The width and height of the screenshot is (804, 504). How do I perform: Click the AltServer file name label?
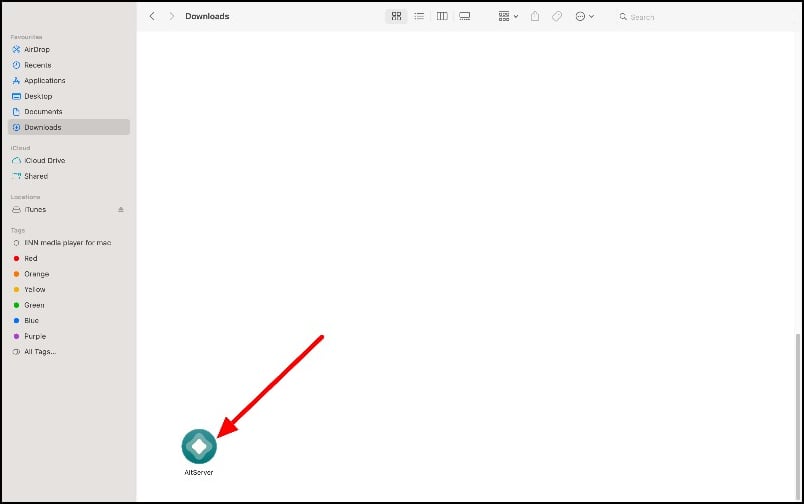point(199,472)
